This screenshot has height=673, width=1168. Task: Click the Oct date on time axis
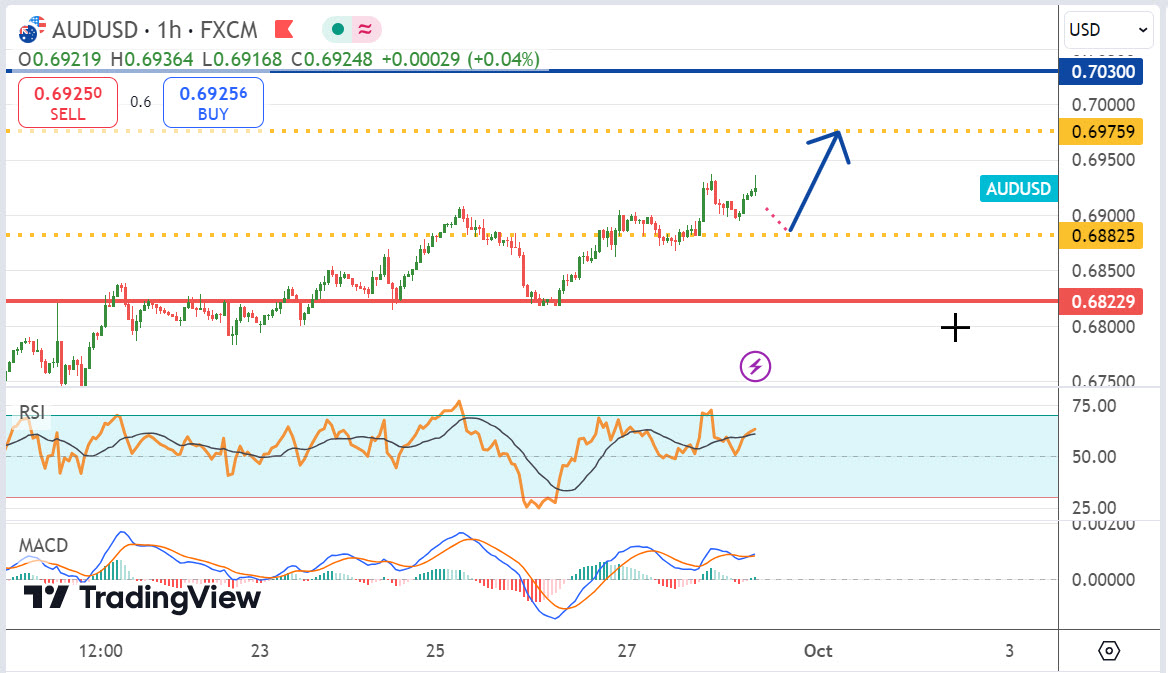point(817,651)
